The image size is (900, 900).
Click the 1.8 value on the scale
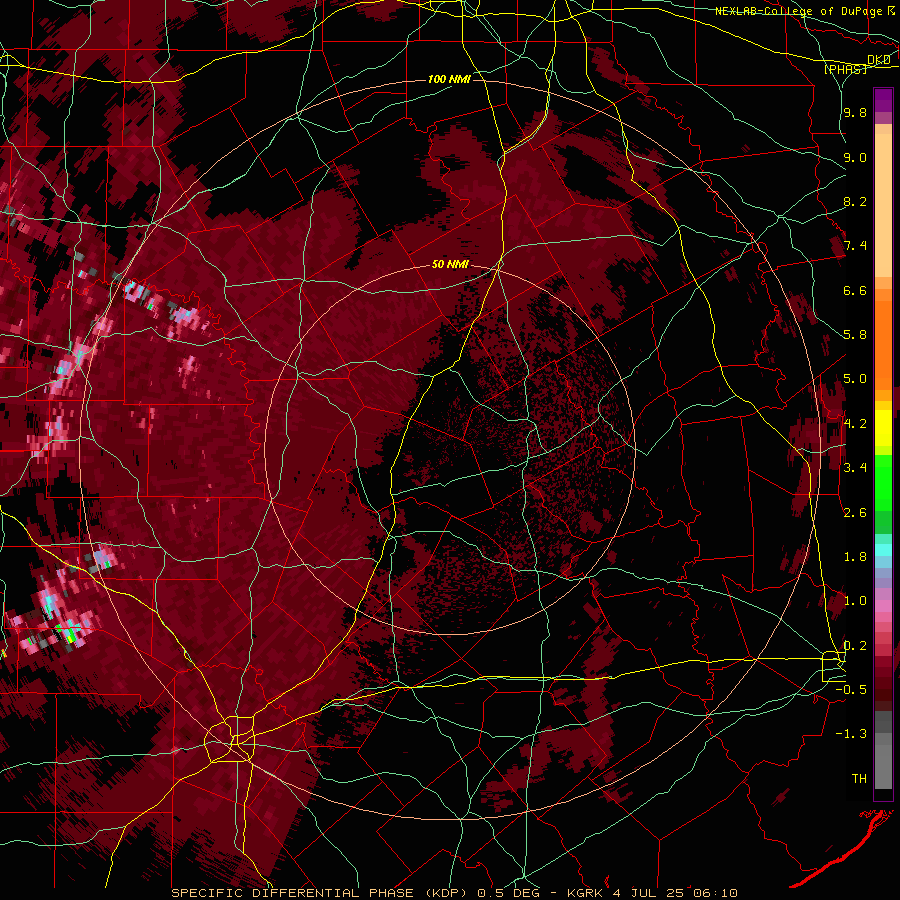(x=855, y=557)
